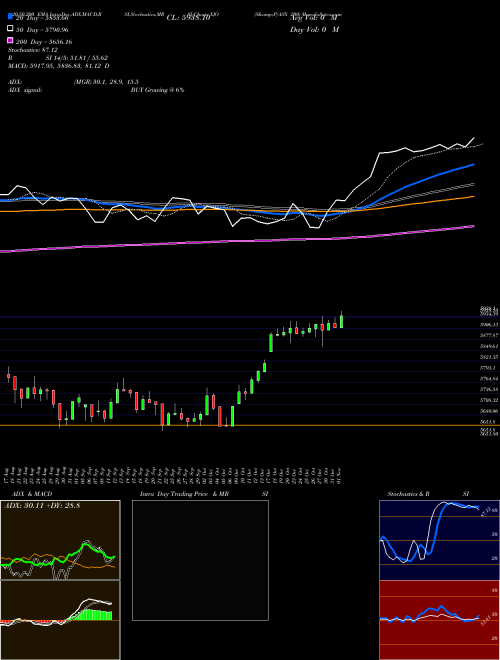The height and width of the screenshot is (660, 500).
Task: Click the ADX 30.11 +DY 28.8 readout
Action: 41,505
